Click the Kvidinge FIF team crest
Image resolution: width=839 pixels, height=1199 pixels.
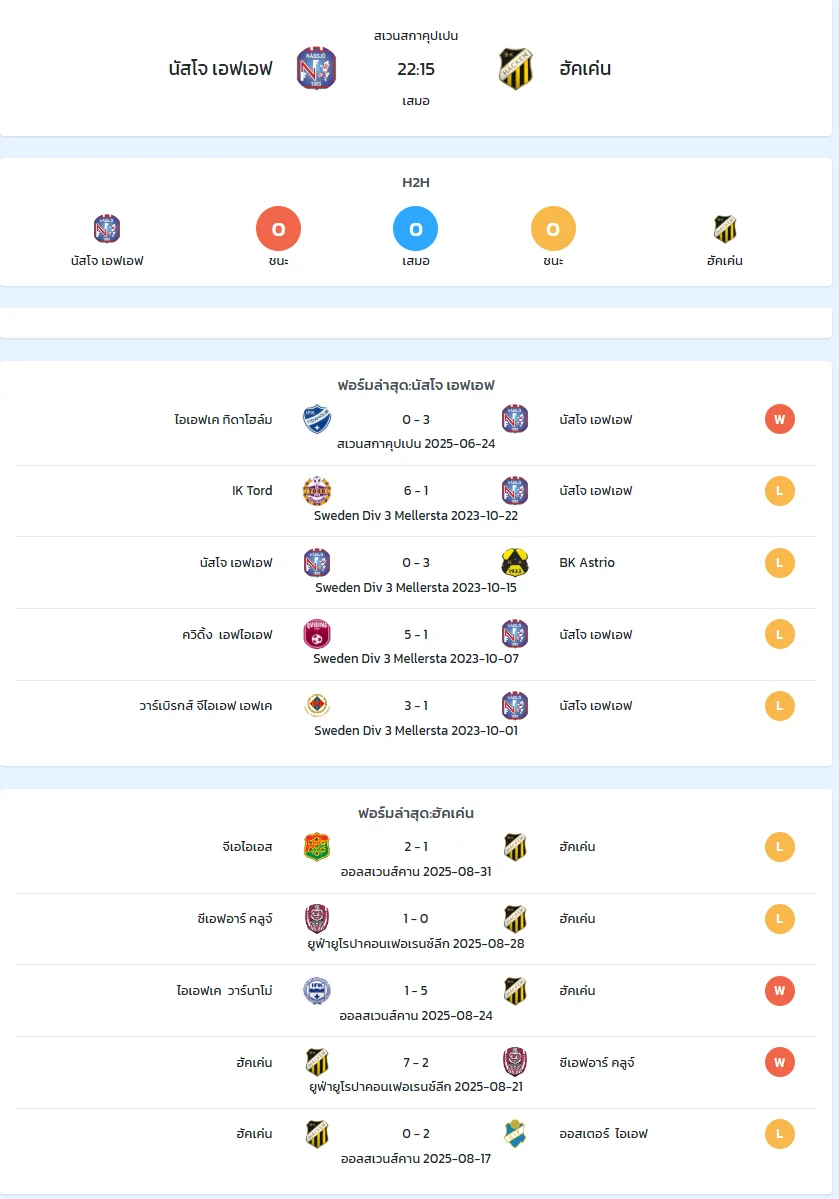317,634
